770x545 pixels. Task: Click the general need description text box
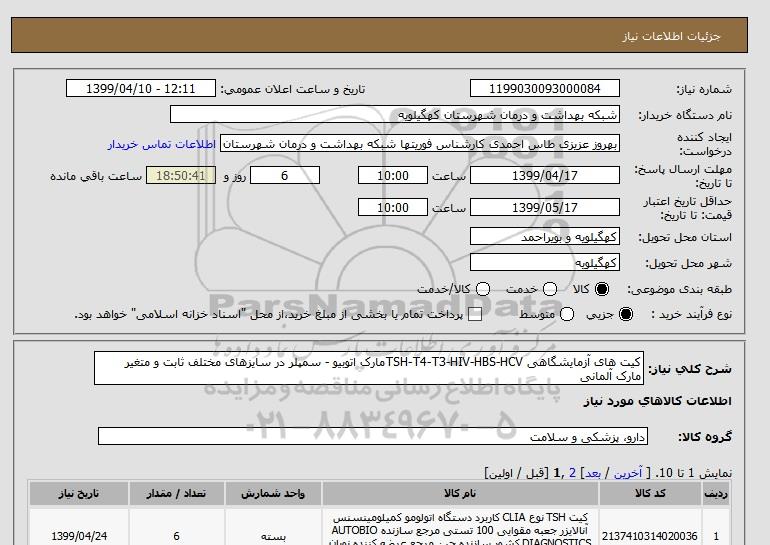[x=369, y=368]
